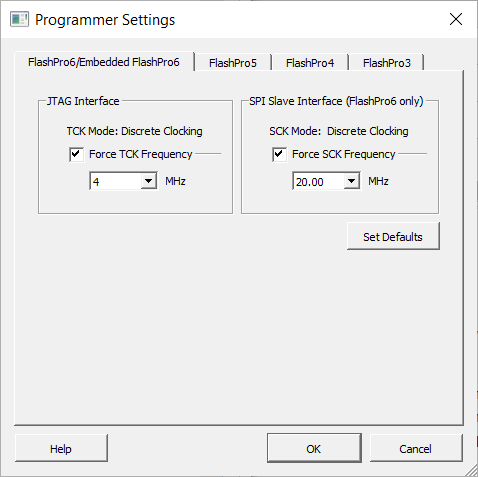
Task: Dismiss the dialog with Cancel
Action: click(x=416, y=448)
